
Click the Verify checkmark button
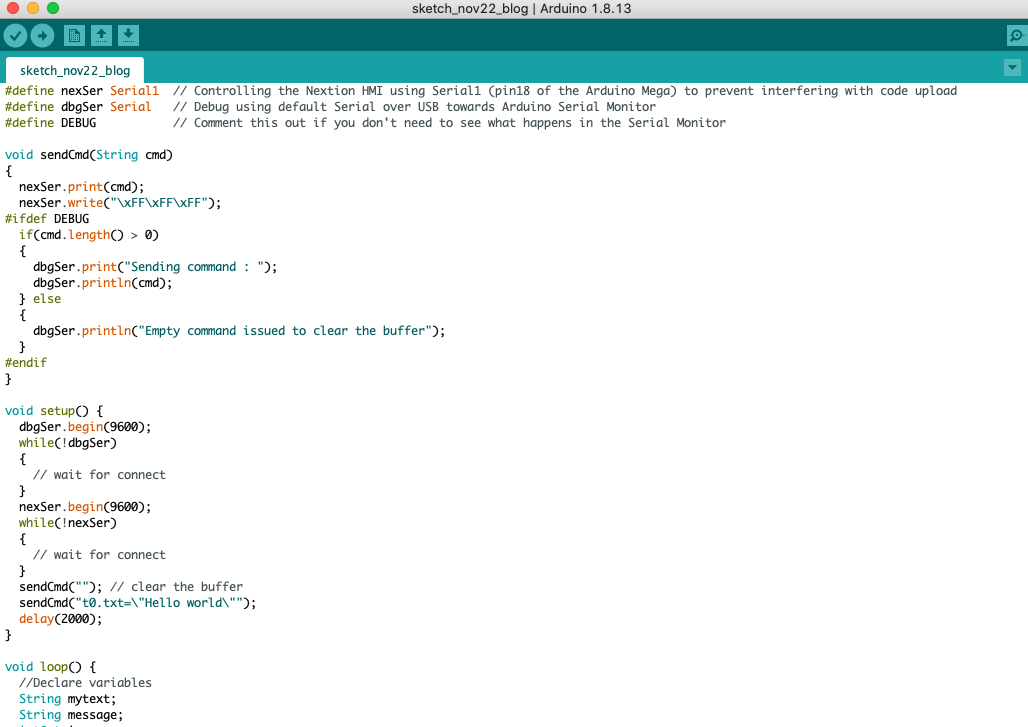coord(16,36)
